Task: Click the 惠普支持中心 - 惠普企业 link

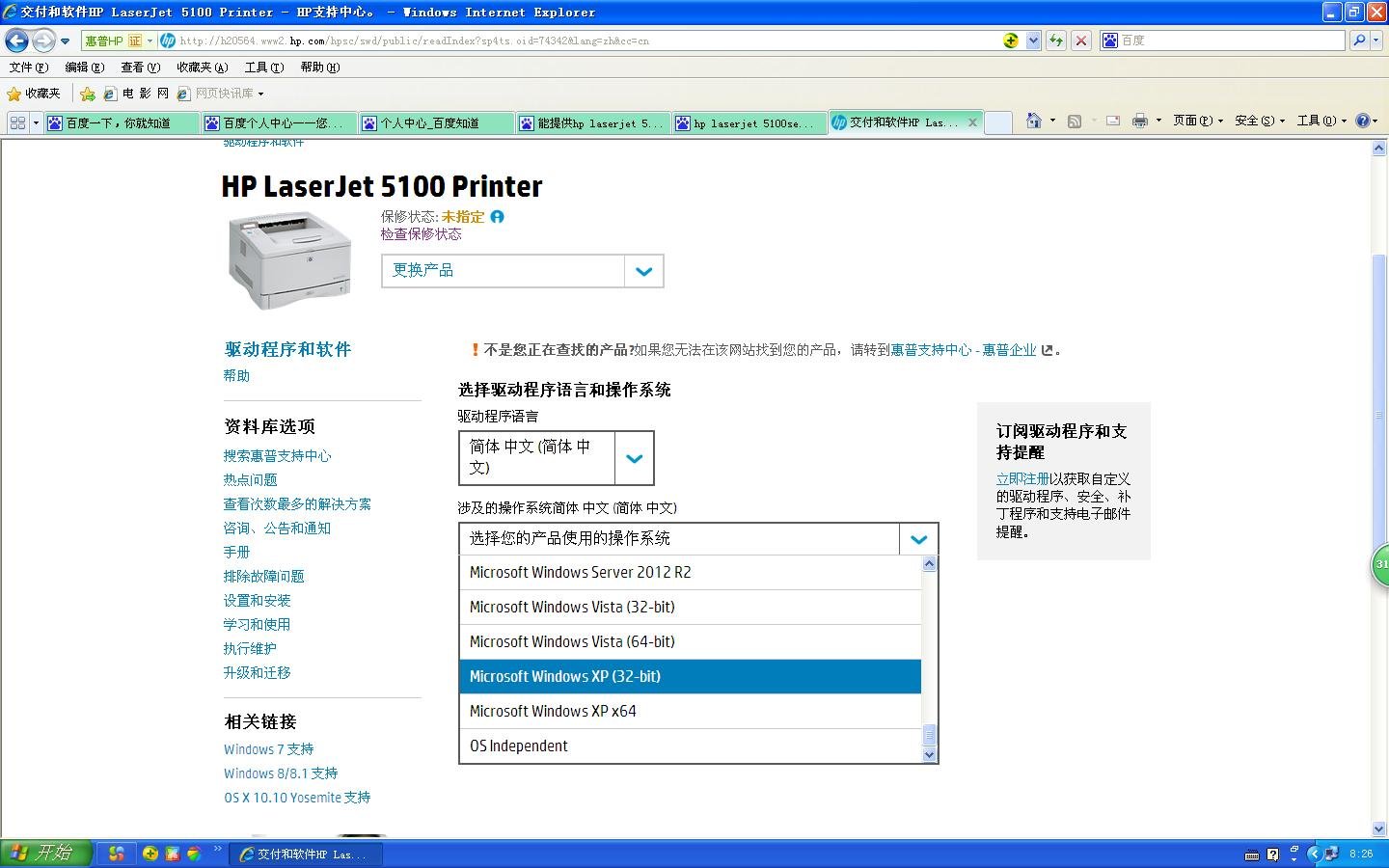Action: (963, 350)
